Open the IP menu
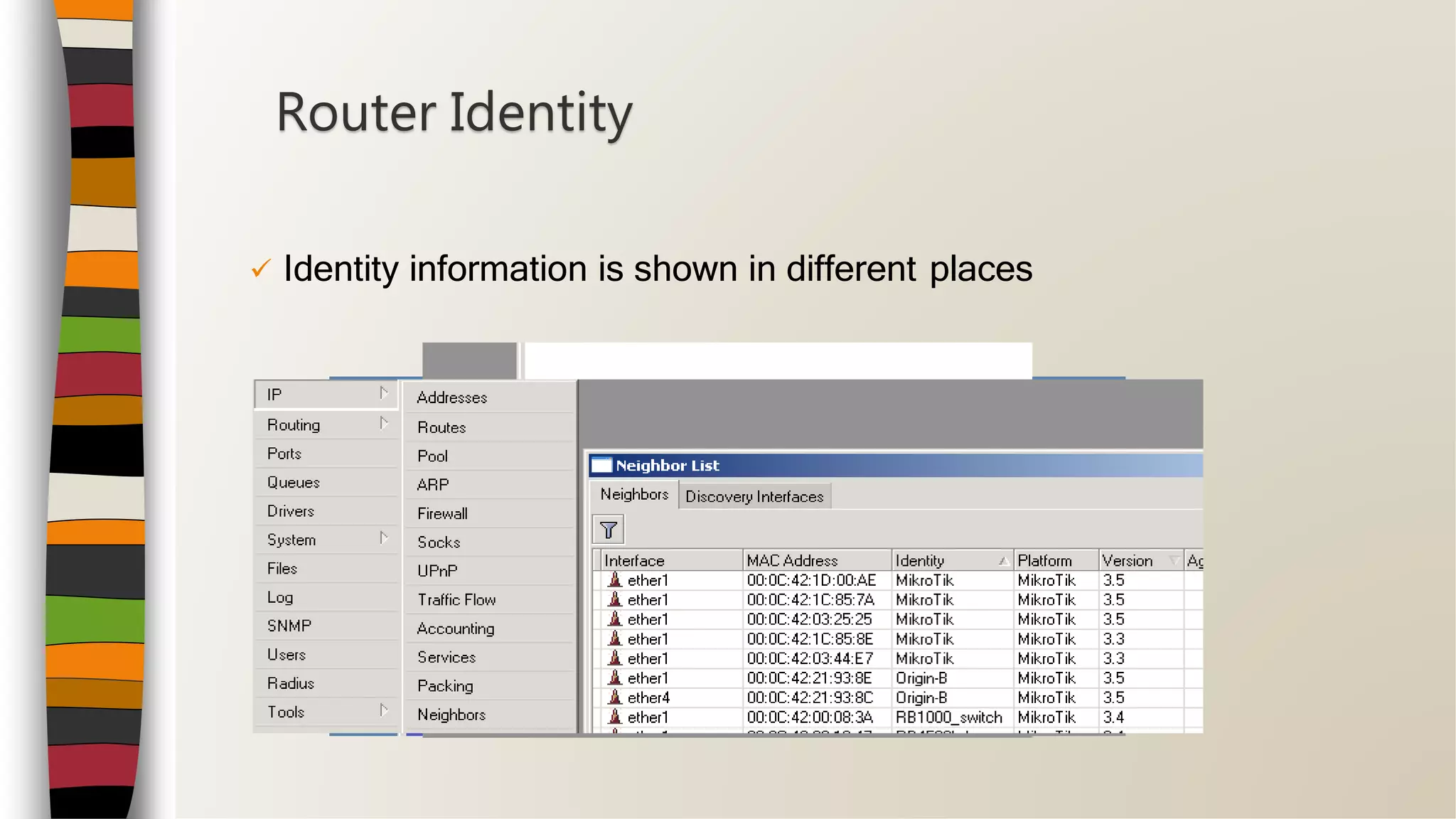 (326, 395)
